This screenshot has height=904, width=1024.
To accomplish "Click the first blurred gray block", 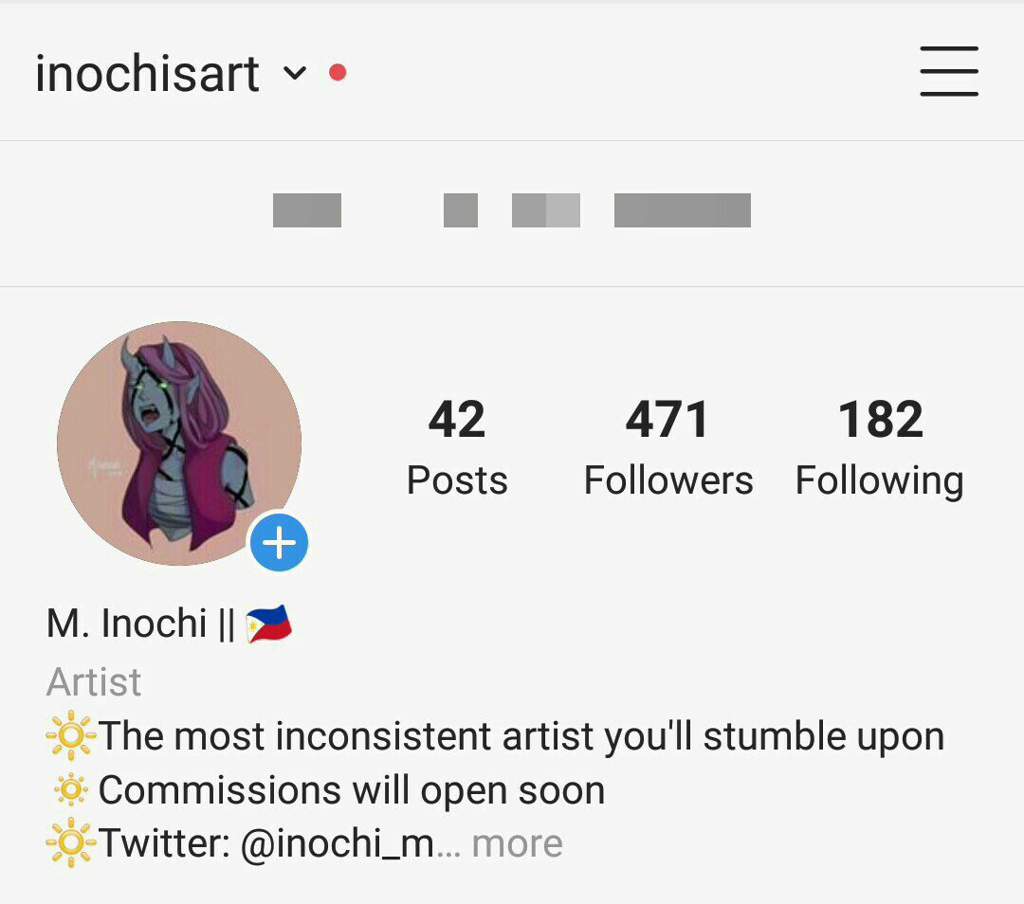I will tap(307, 210).
